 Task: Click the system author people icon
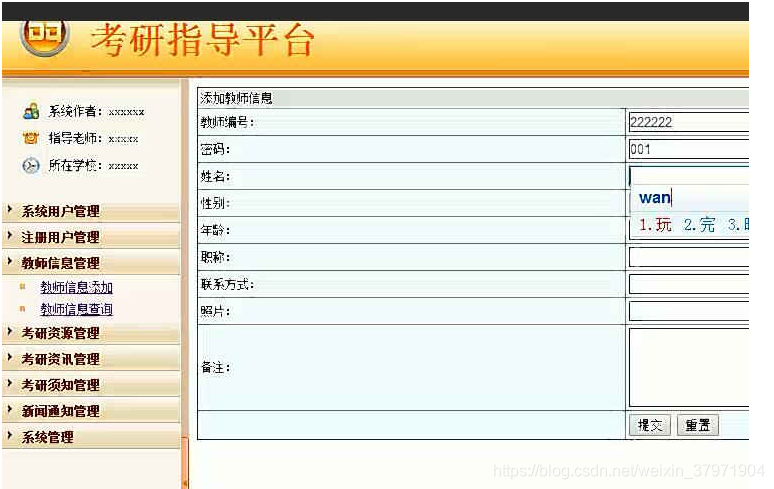pyautogui.click(x=31, y=111)
